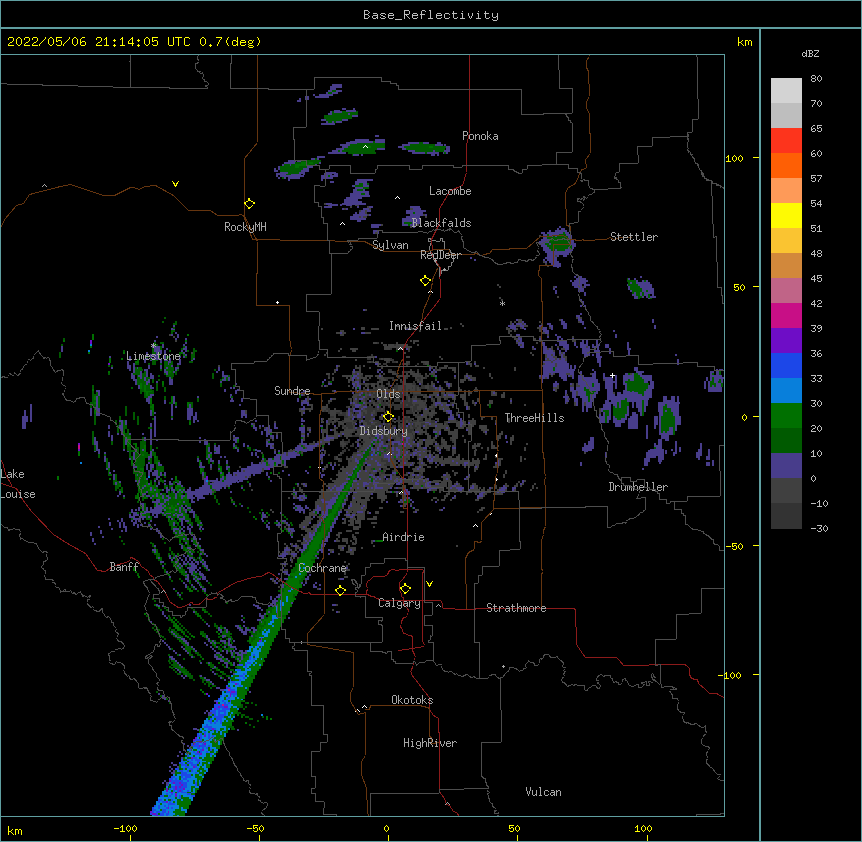Select the Banff label

click(x=124, y=567)
